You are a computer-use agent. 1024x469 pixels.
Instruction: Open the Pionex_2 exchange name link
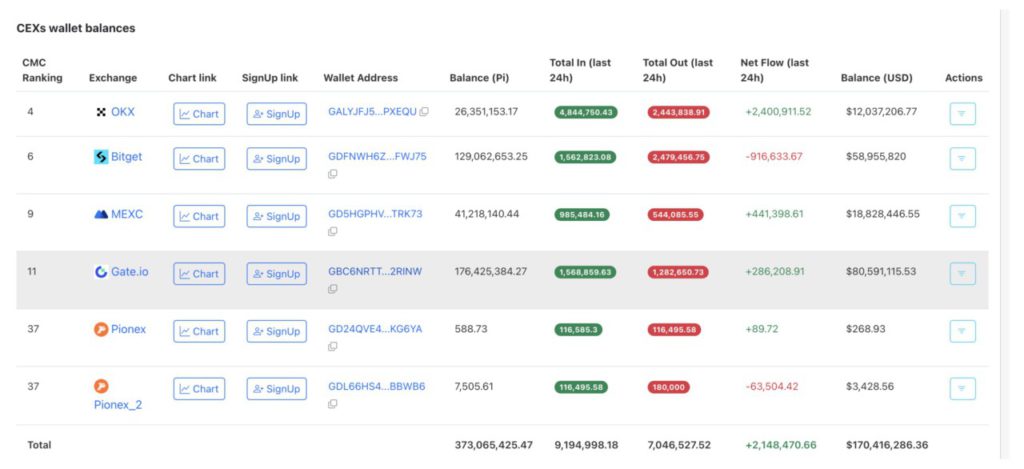[x=118, y=405]
